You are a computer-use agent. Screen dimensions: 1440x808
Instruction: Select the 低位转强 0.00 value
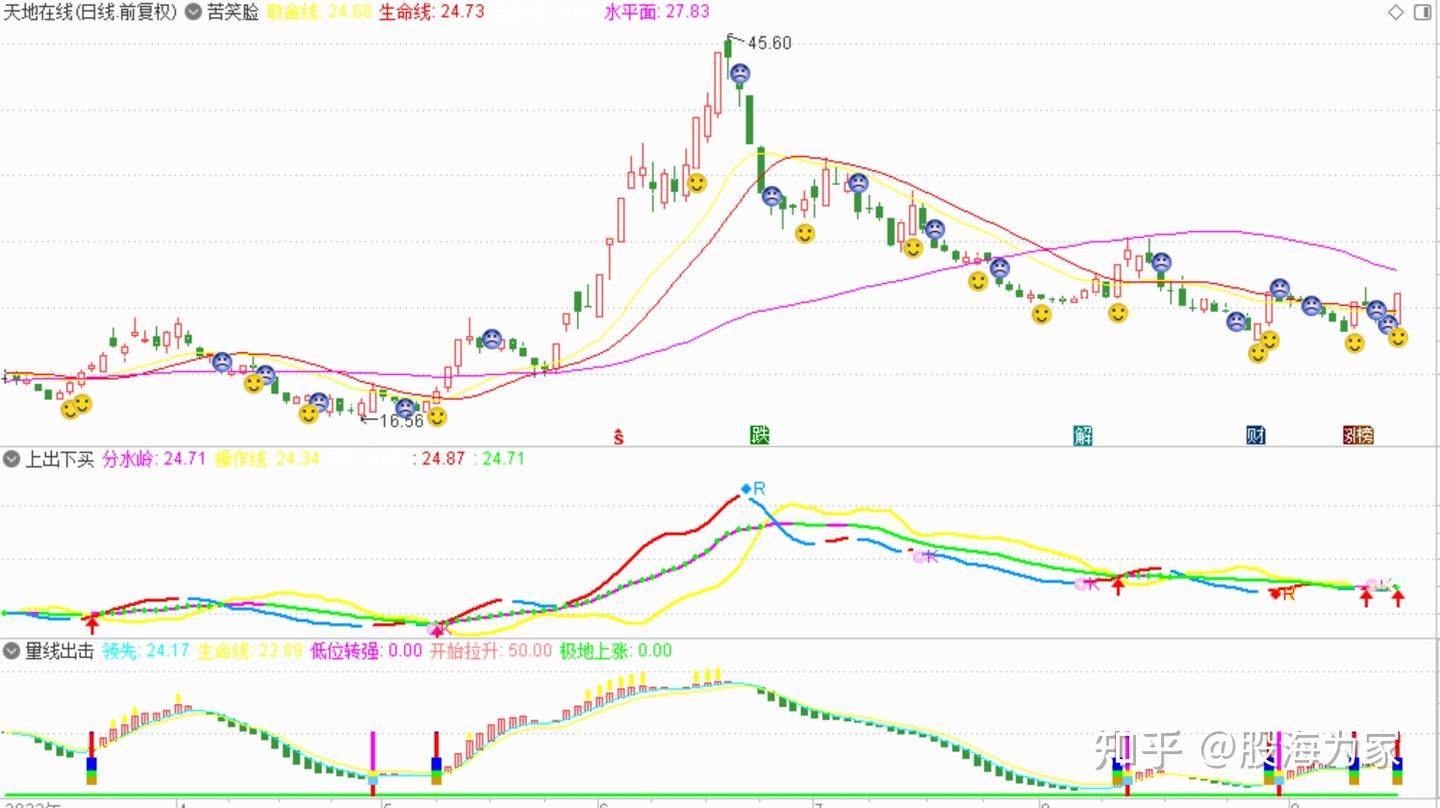pos(367,652)
